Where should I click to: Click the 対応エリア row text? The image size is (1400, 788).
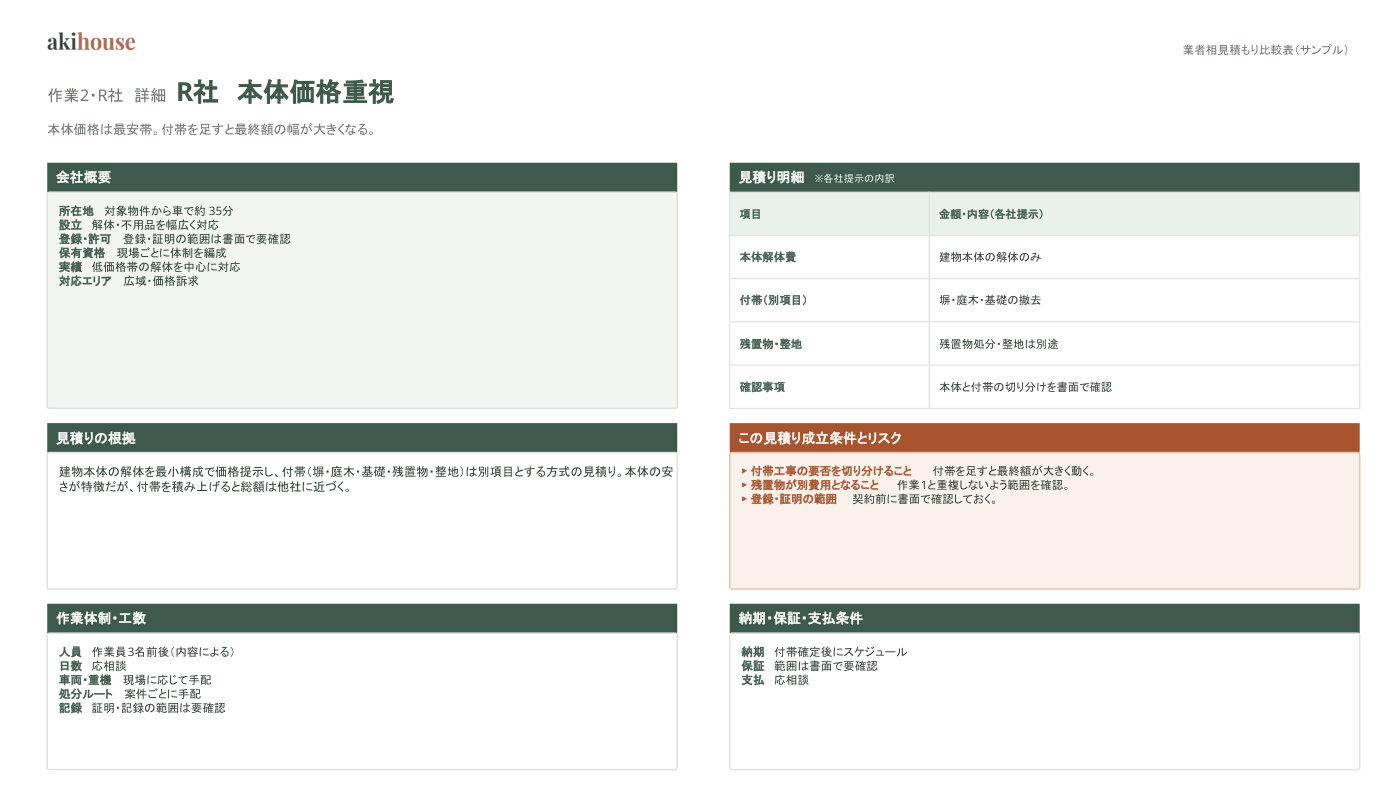click(128, 281)
